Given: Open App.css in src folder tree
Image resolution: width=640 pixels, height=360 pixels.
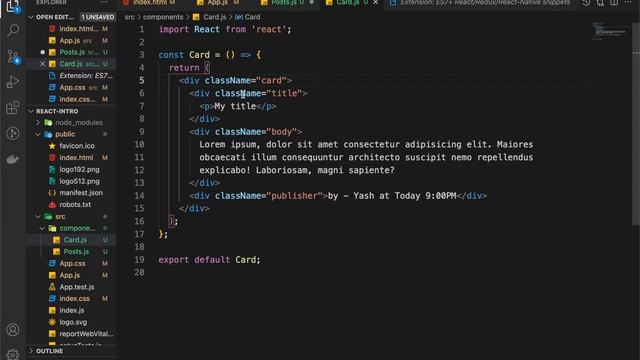Looking at the screenshot, I should tap(72, 263).
